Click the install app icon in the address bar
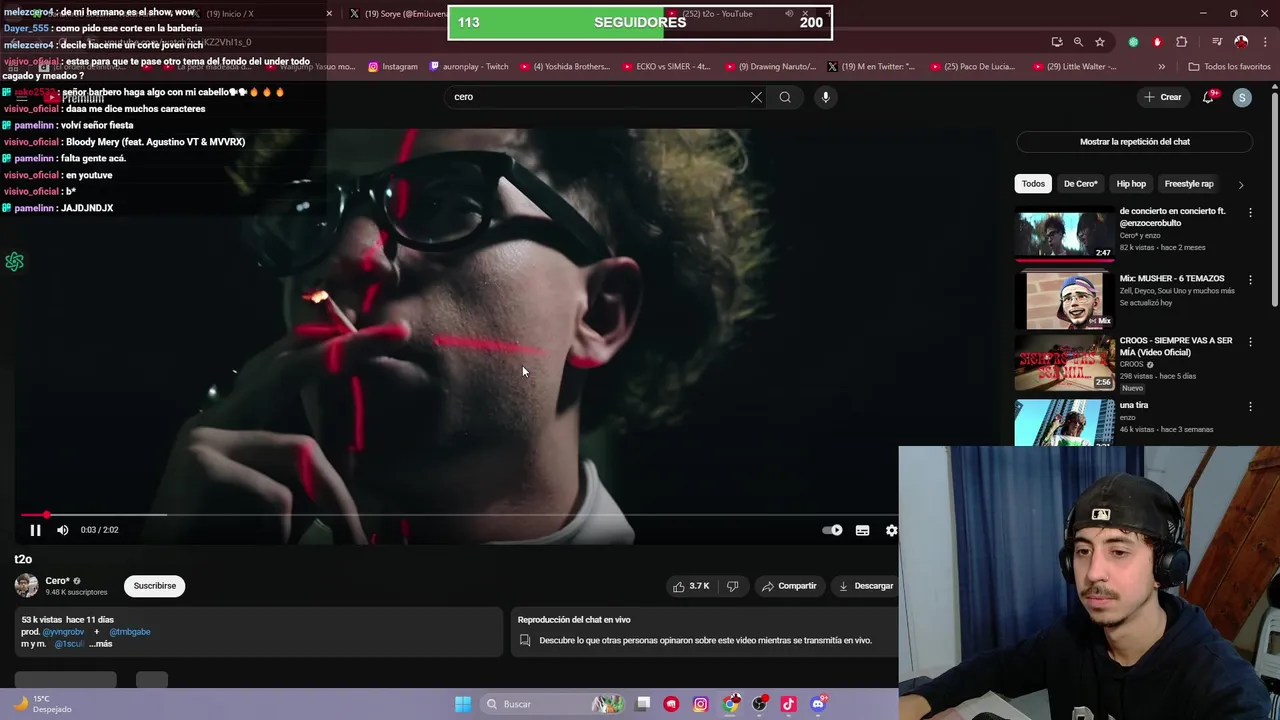This screenshot has height=720, width=1280. [1057, 42]
